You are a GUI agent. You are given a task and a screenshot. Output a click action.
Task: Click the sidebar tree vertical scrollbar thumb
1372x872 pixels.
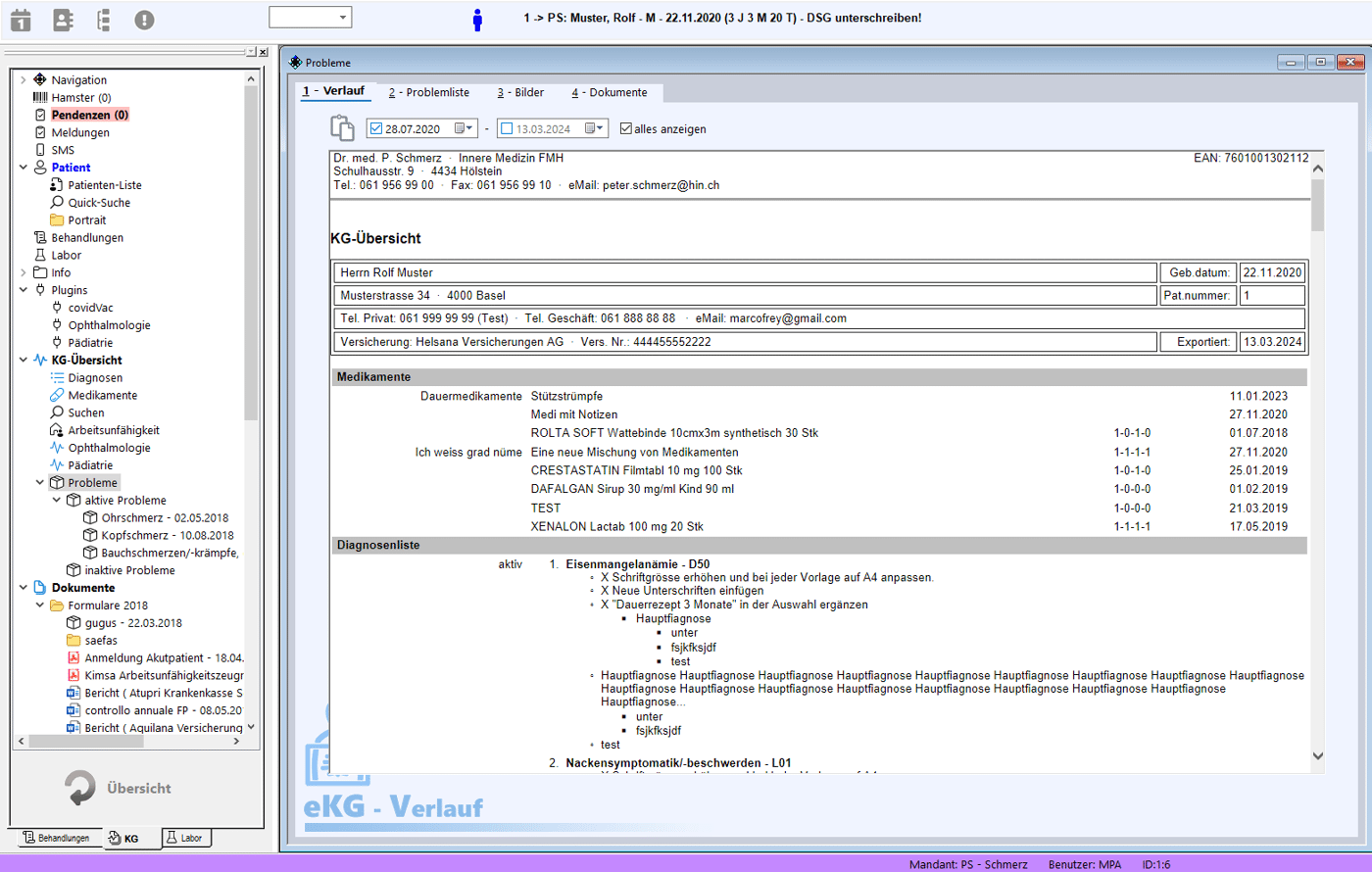tap(251, 253)
